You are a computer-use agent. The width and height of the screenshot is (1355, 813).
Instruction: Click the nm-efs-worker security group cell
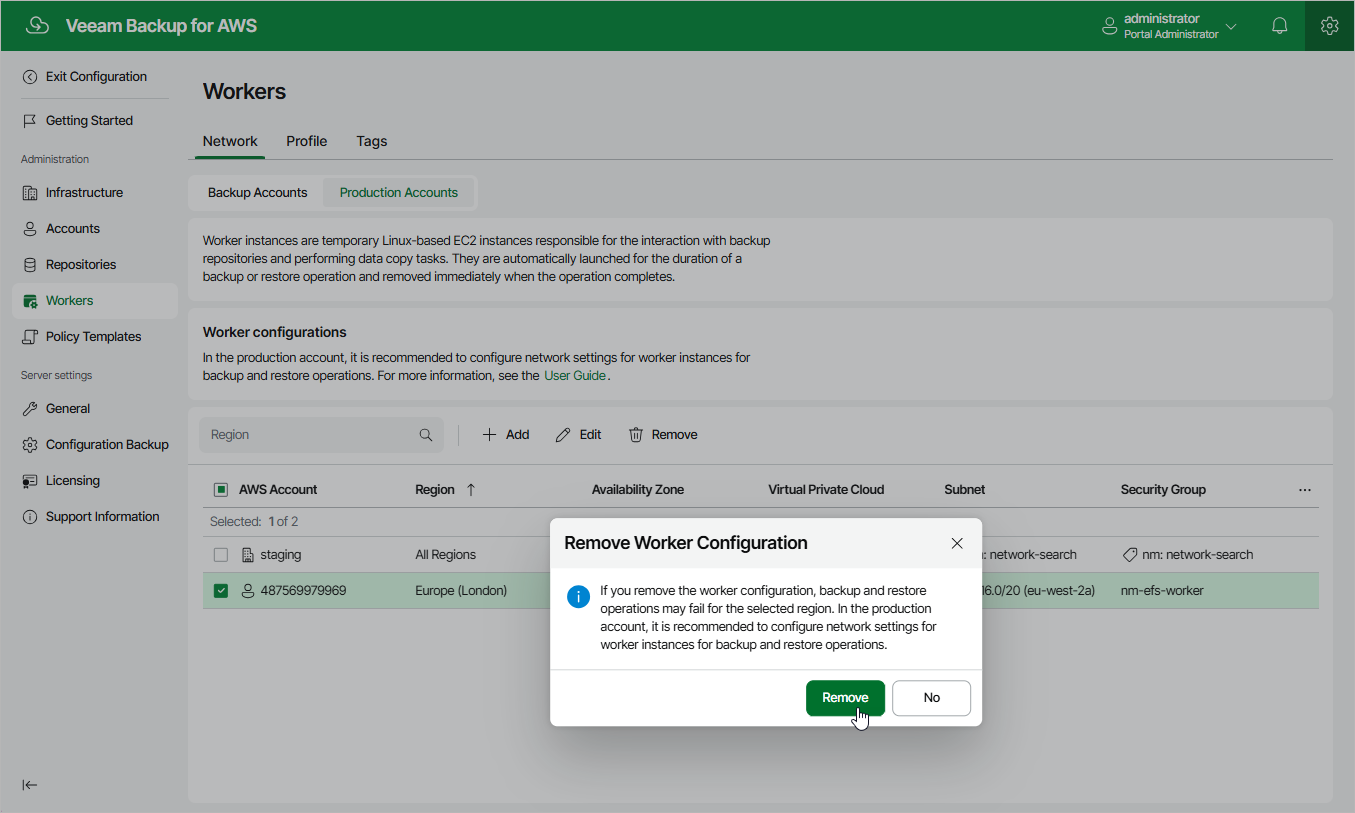point(1162,591)
